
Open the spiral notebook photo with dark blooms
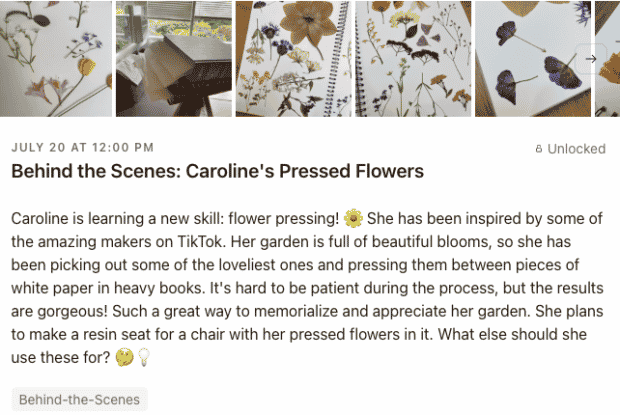[x=413, y=59]
